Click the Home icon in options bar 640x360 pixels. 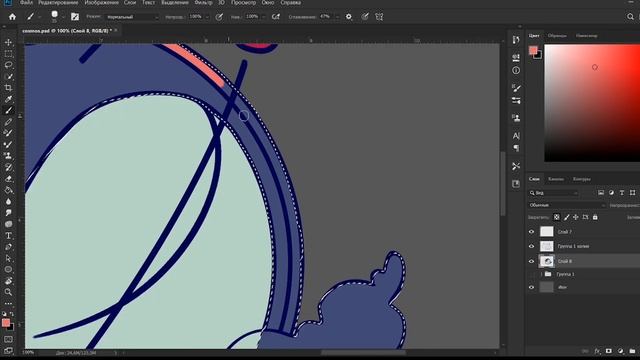(x=12, y=17)
